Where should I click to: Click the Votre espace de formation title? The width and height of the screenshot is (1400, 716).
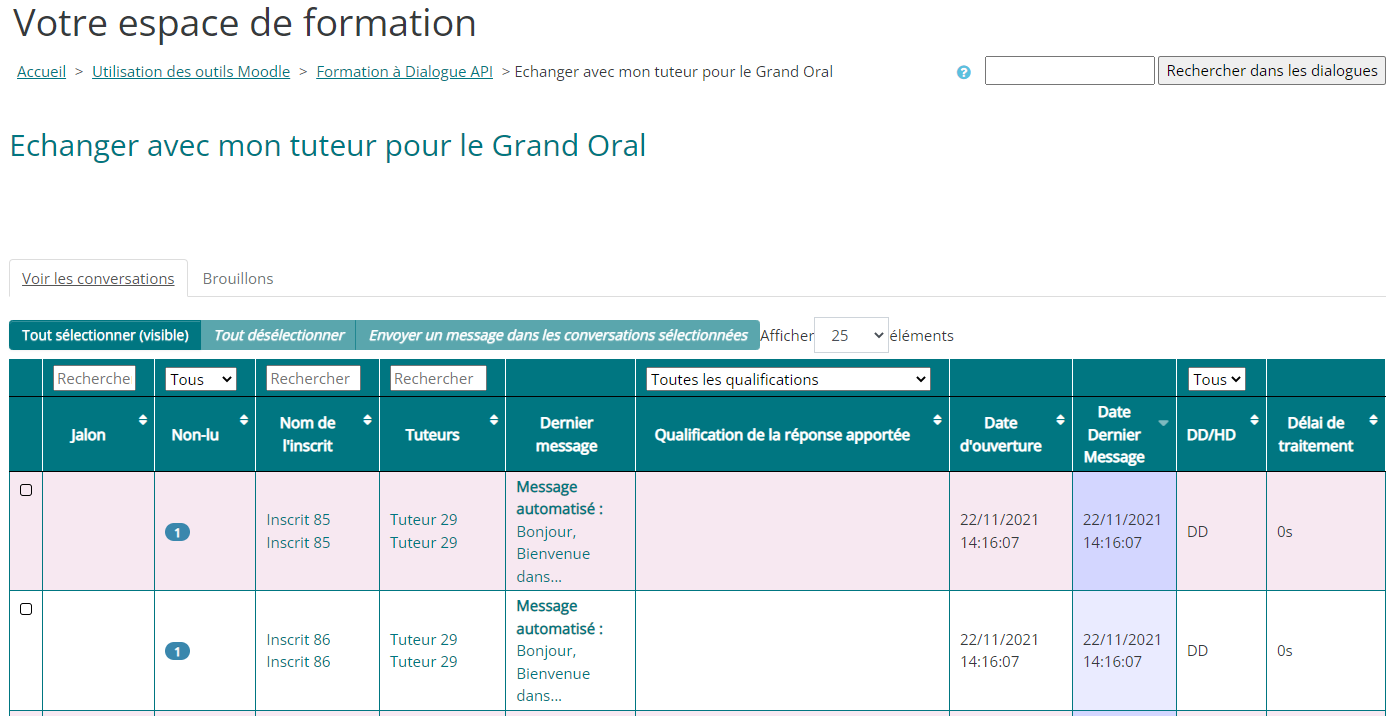(245, 23)
